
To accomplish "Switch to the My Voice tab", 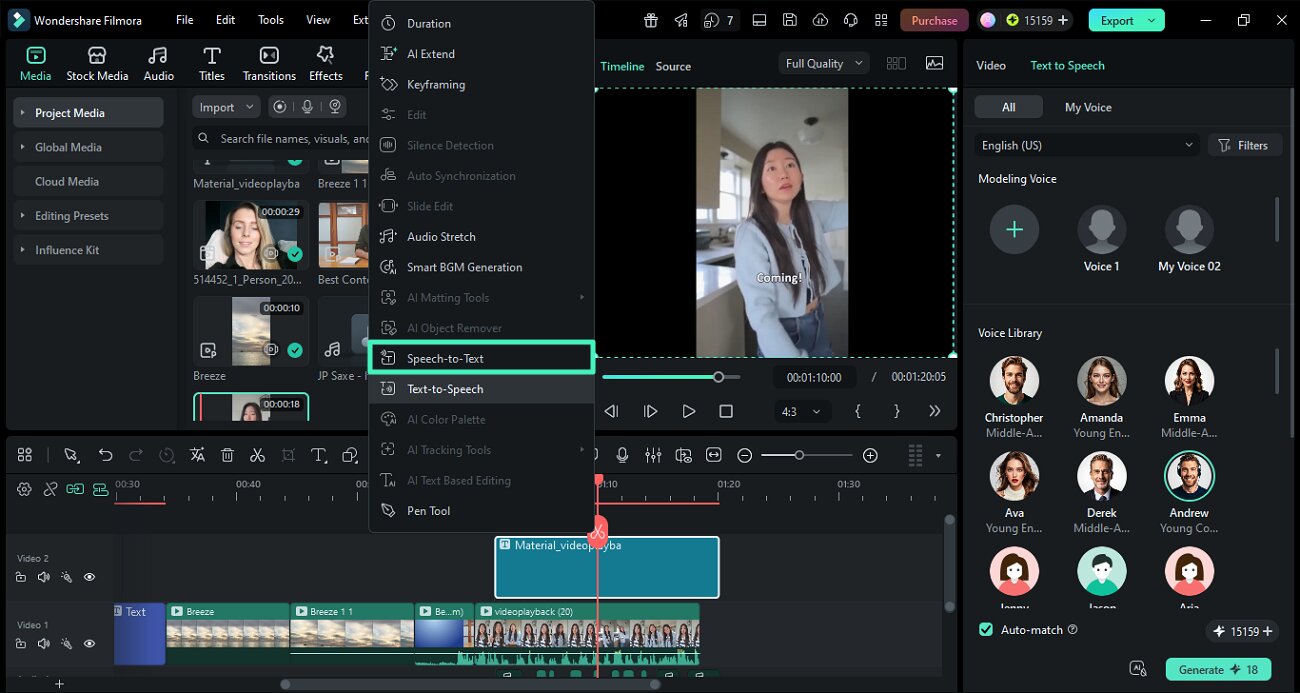I will coord(1088,107).
